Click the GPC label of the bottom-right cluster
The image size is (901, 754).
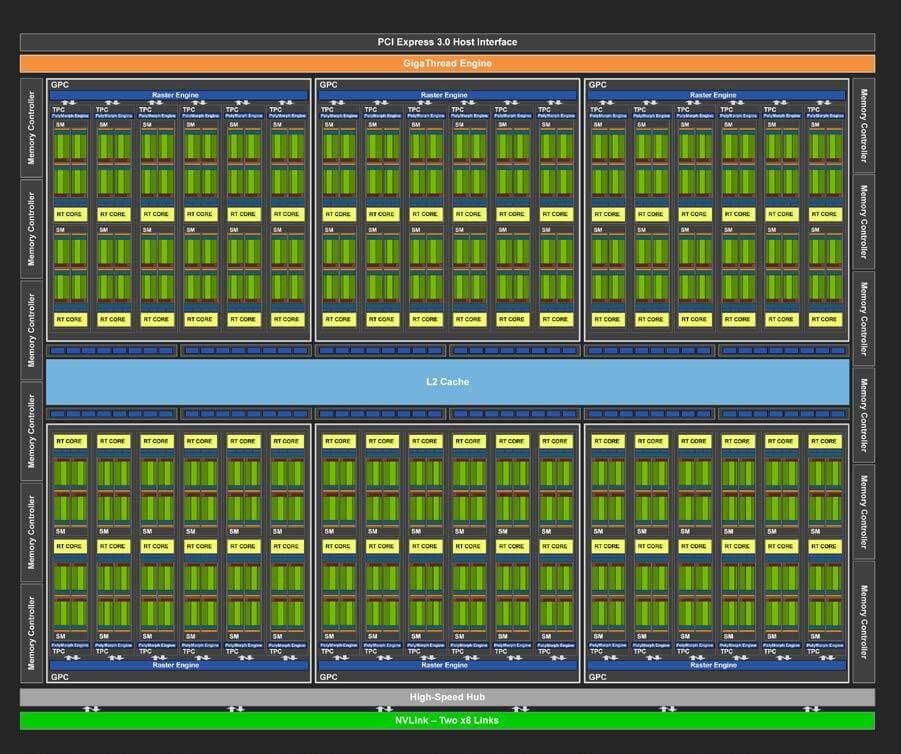[597, 677]
